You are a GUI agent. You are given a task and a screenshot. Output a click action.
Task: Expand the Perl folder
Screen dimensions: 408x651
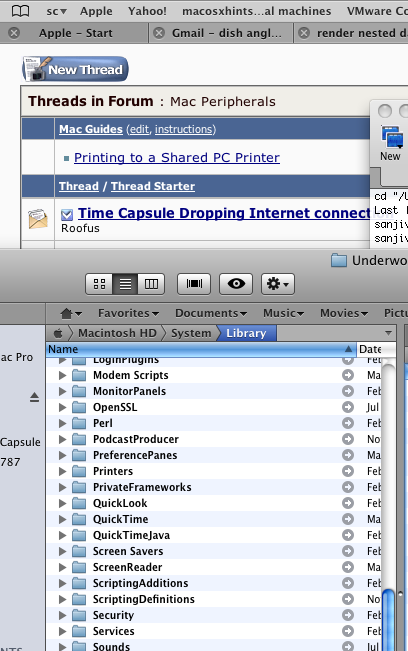coord(63,423)
